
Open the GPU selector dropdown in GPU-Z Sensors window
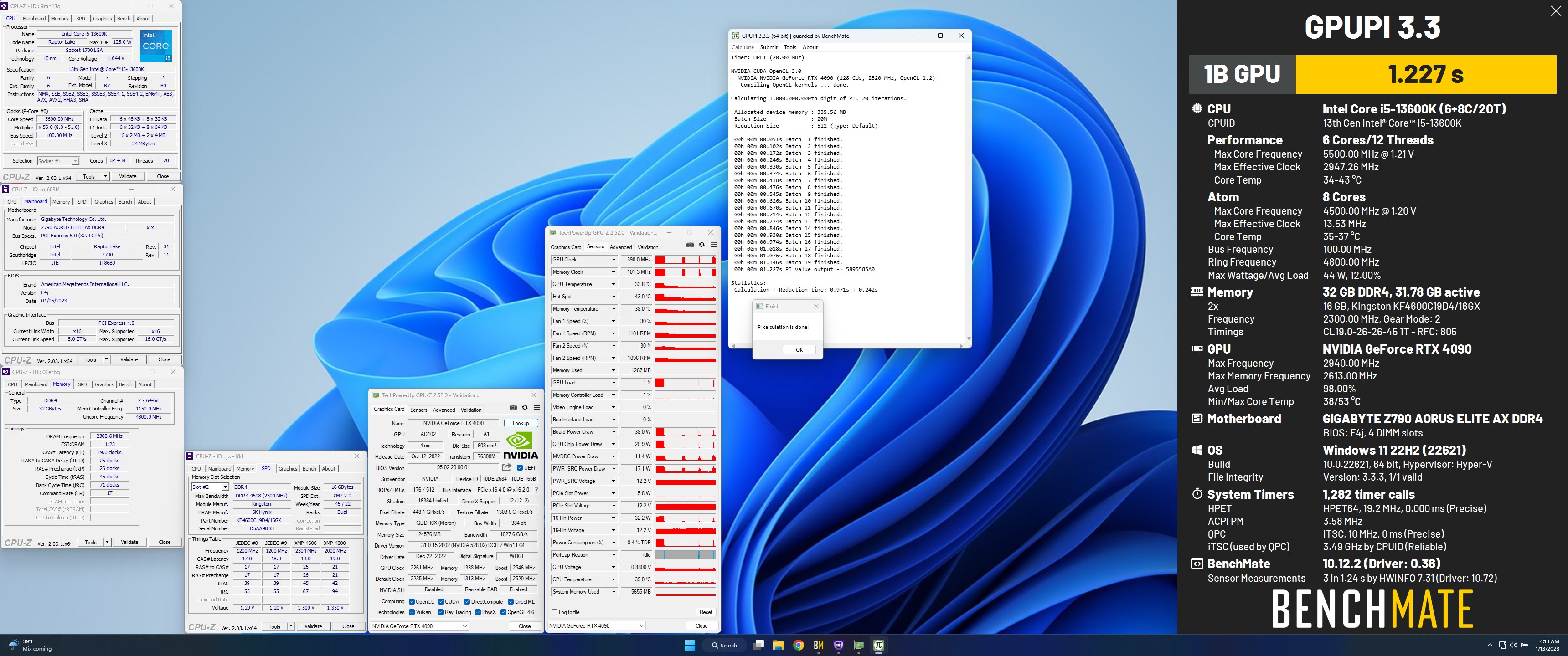597,625
